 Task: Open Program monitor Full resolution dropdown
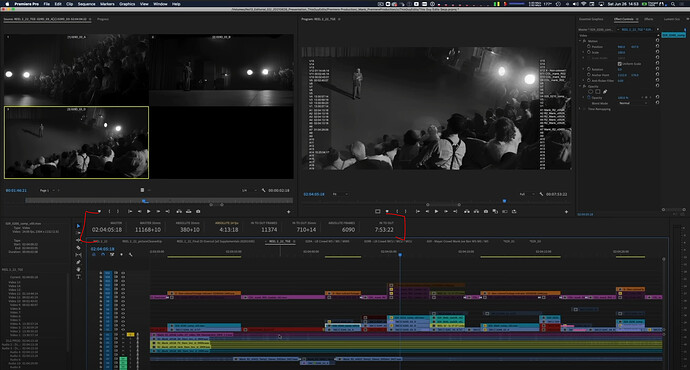tap(527, 194)
